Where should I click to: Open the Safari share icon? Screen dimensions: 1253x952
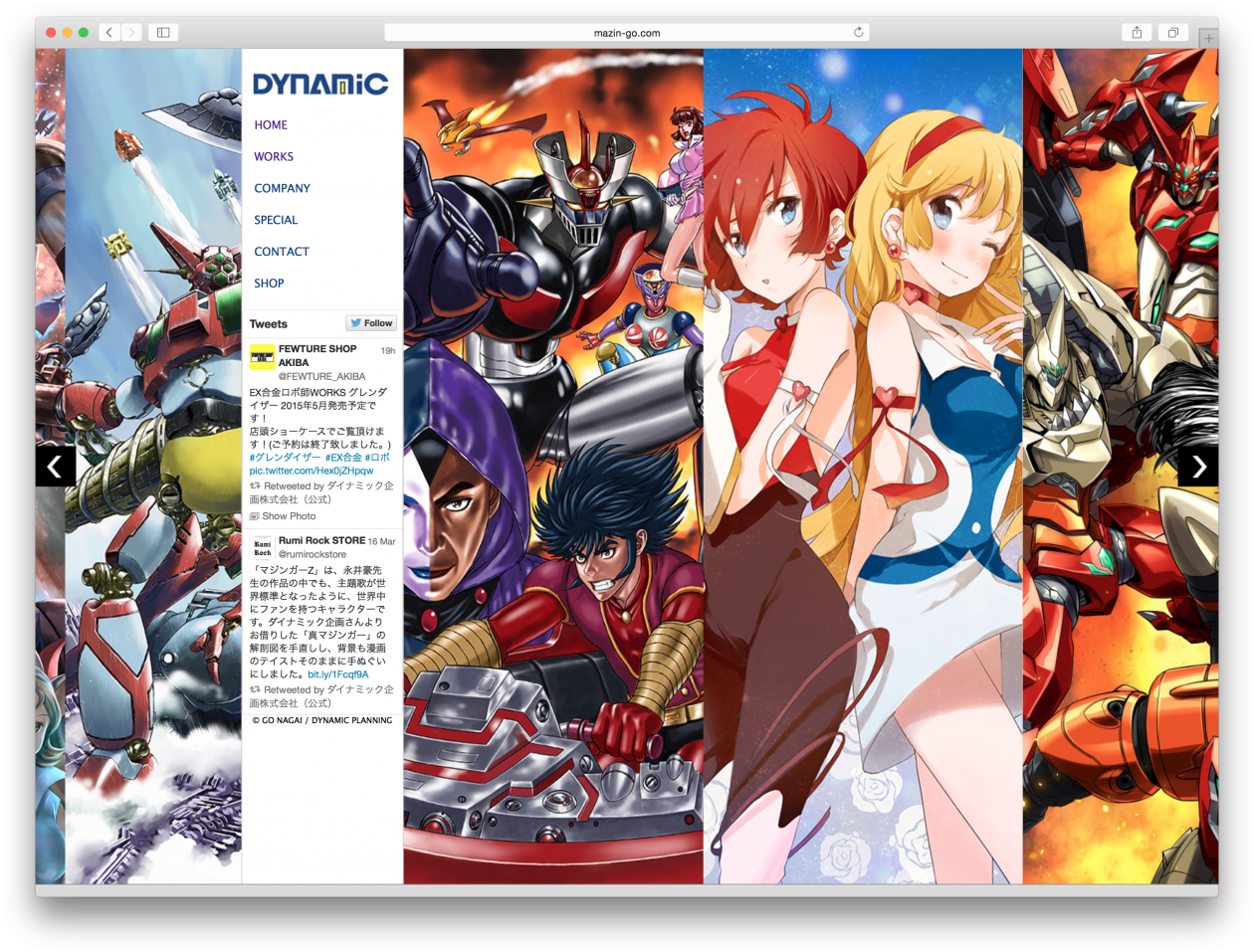click(1136, 32)
